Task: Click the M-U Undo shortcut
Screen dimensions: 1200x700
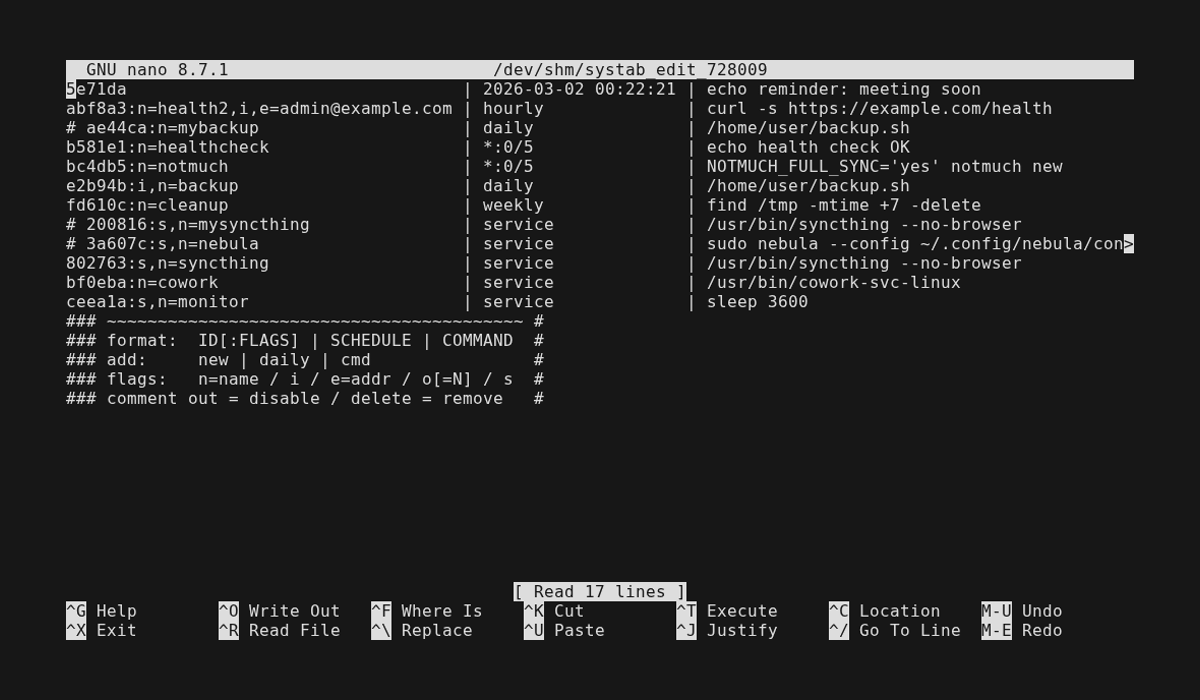Action: pos(1022,611)
